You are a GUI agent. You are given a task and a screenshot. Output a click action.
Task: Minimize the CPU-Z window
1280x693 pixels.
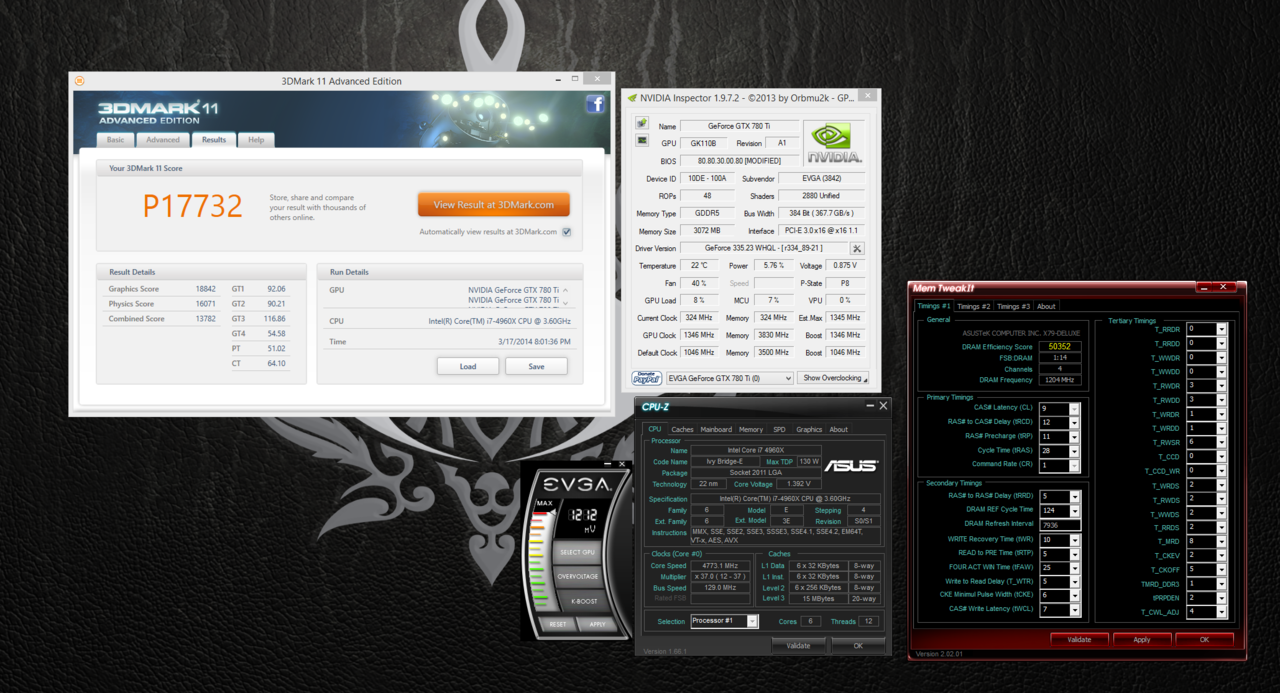pos(869,405)
